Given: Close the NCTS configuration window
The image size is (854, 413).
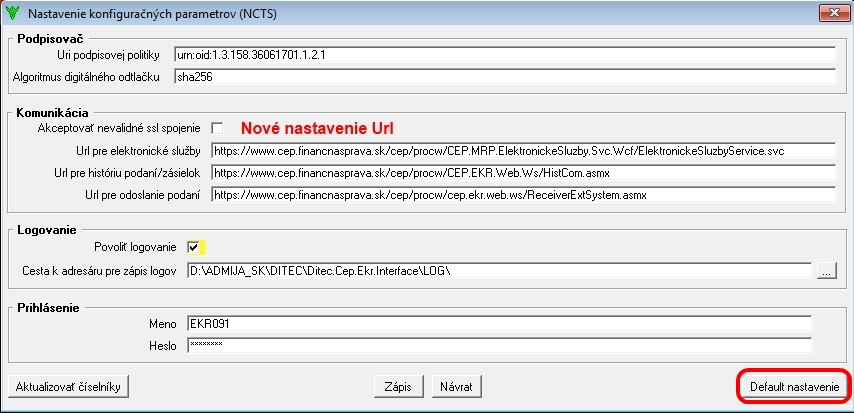Looking at the screenshot, I should tap(834, 13).
